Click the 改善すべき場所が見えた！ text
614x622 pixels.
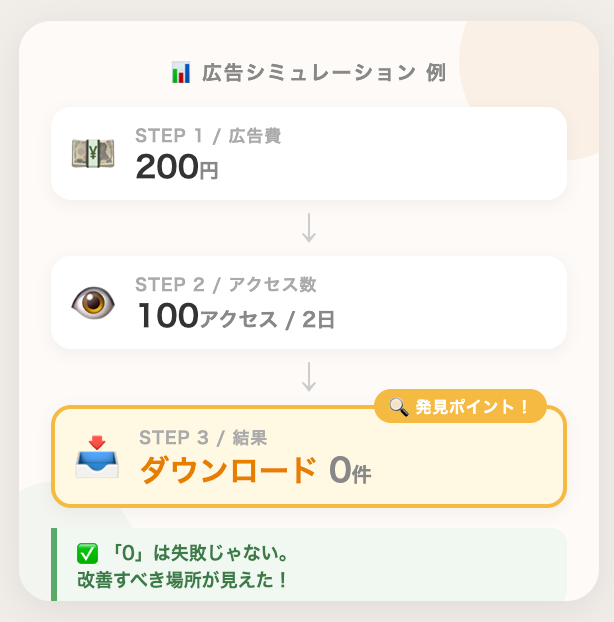(x=182, y=580)
